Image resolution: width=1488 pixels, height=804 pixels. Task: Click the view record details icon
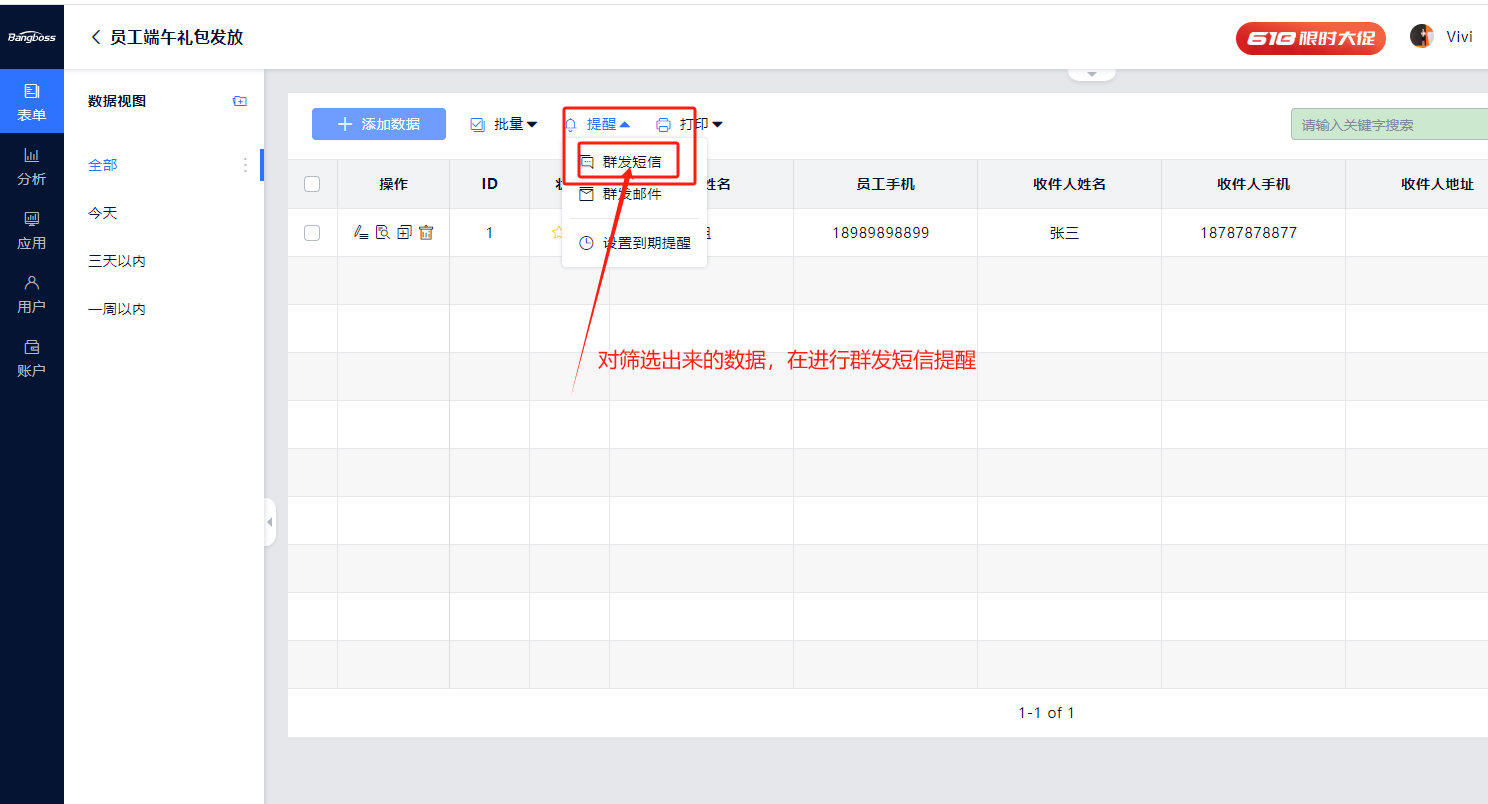(x=382, y=232)
